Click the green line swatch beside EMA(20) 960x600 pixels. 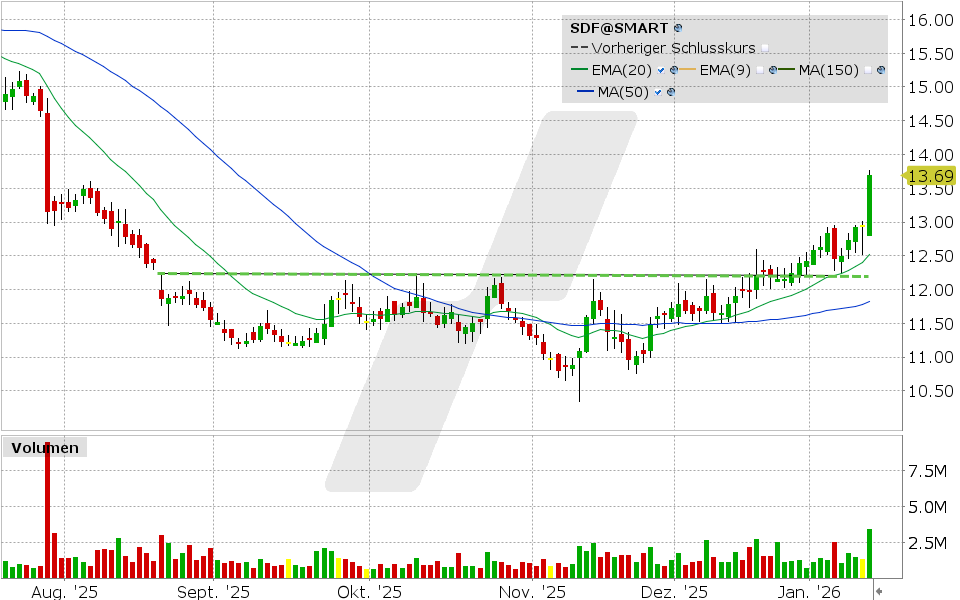tap(578, 70)
